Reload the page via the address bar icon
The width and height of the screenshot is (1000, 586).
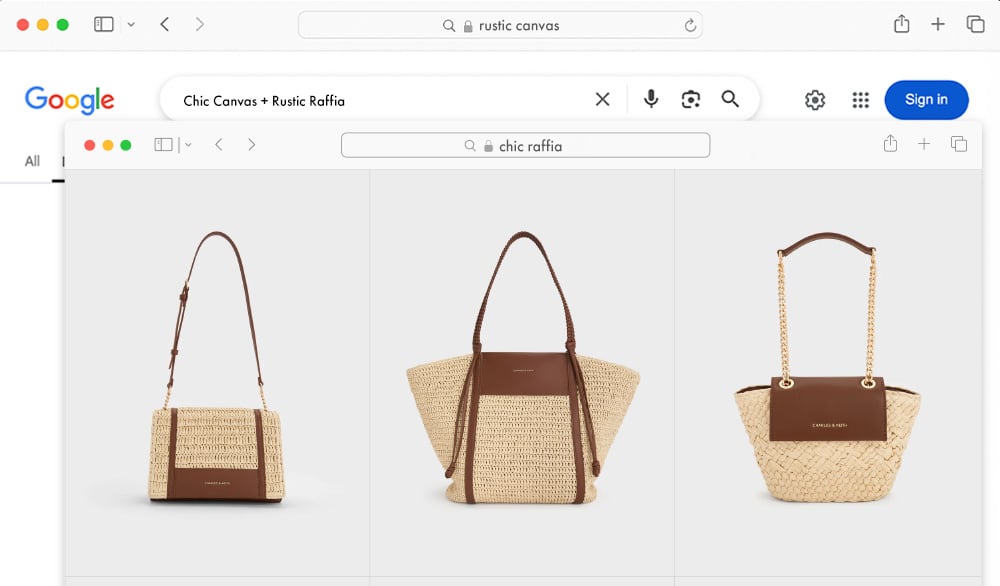[690, 25]
